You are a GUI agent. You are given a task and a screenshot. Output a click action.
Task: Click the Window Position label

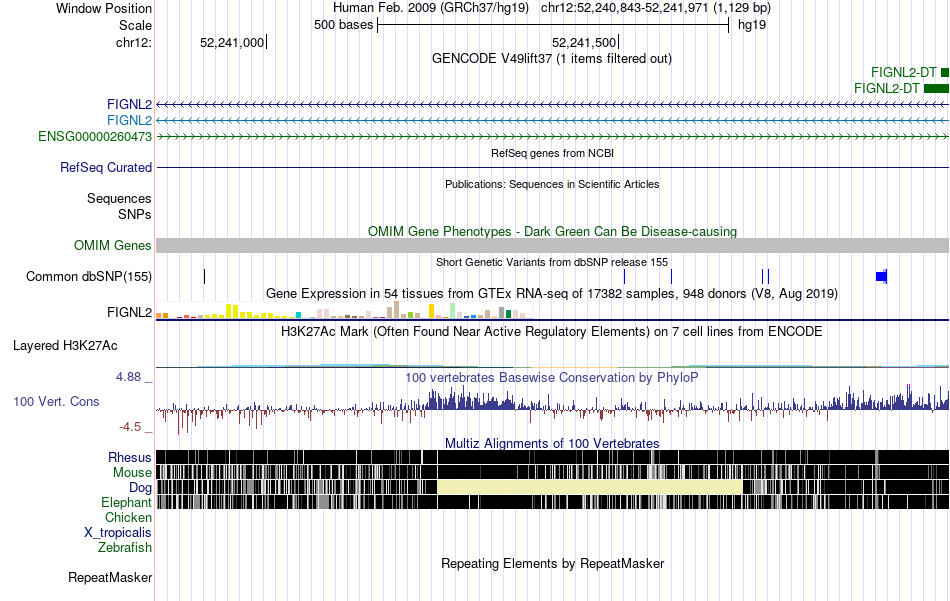pos(104,8)
